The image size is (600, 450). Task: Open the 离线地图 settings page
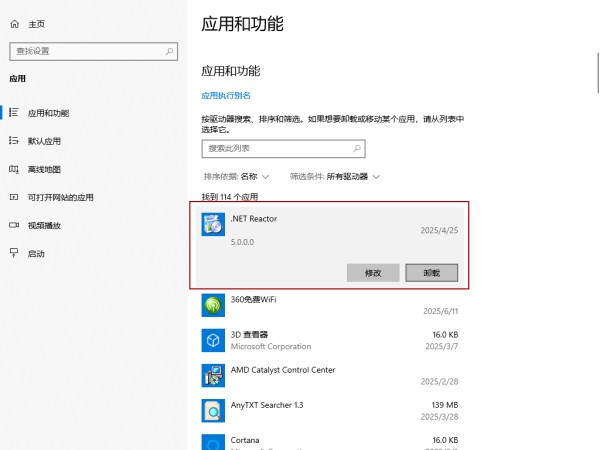coord(44,169)
